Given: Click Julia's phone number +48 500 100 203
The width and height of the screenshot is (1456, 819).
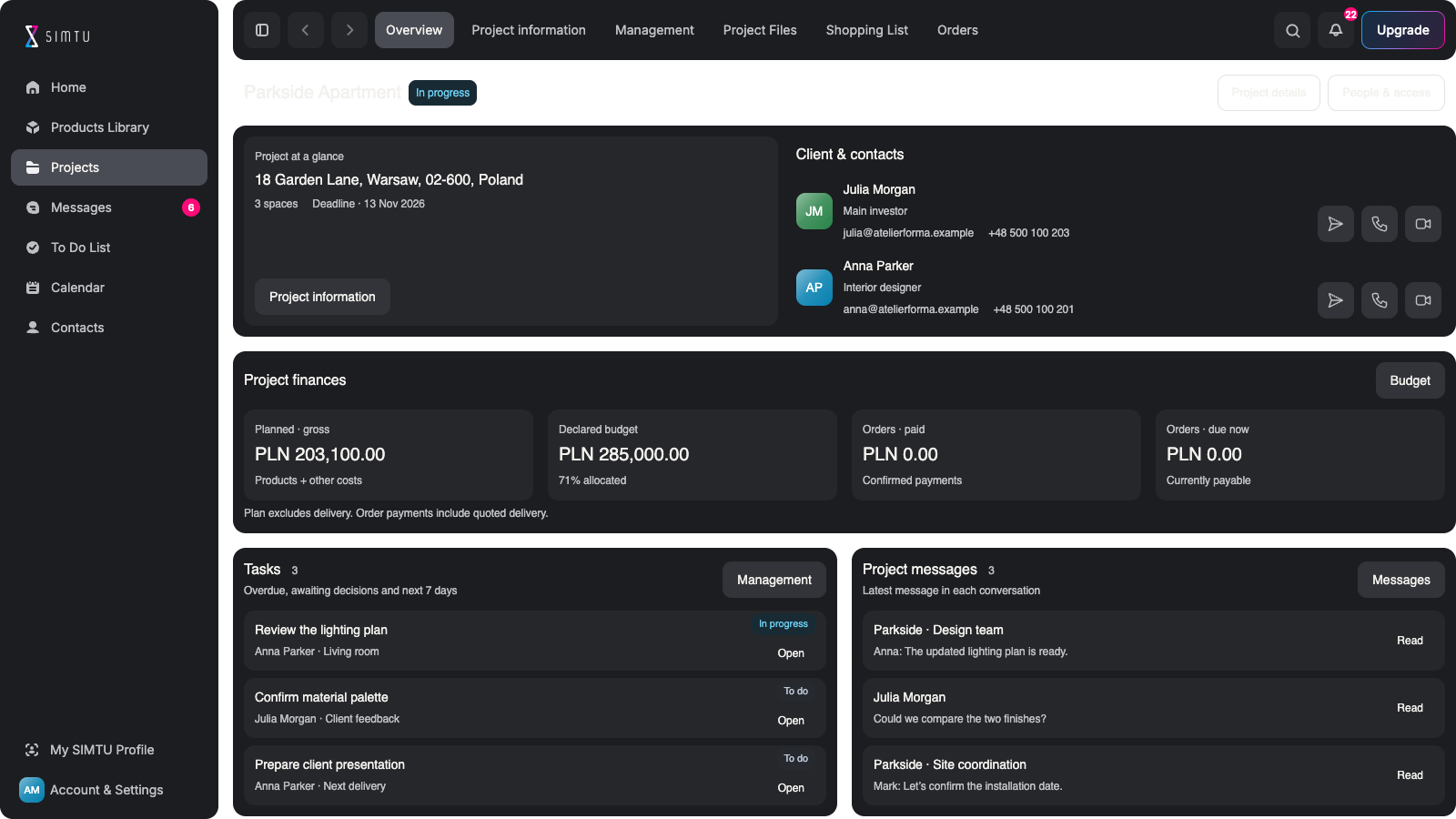Looking at the screenshot, I should coord(1028,233).
